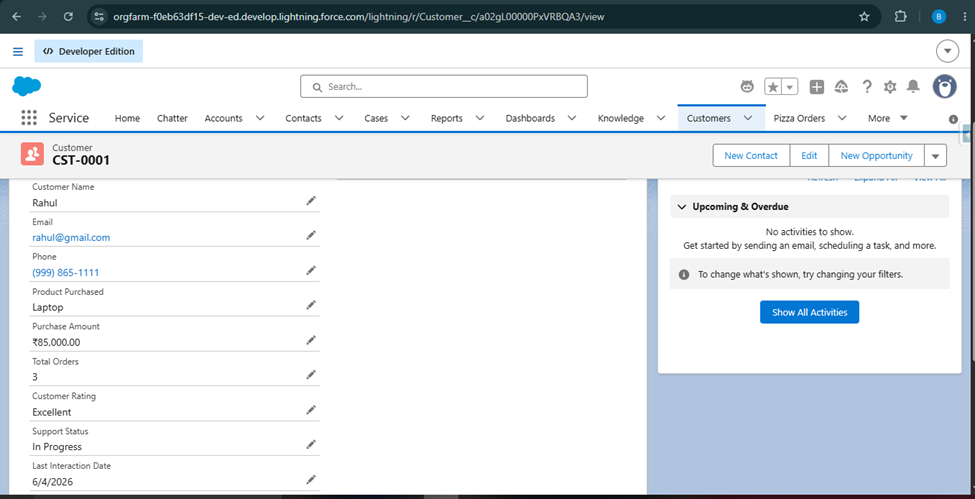
Task: Open rahul@gmail.com email link
Action: pos(71,237)
